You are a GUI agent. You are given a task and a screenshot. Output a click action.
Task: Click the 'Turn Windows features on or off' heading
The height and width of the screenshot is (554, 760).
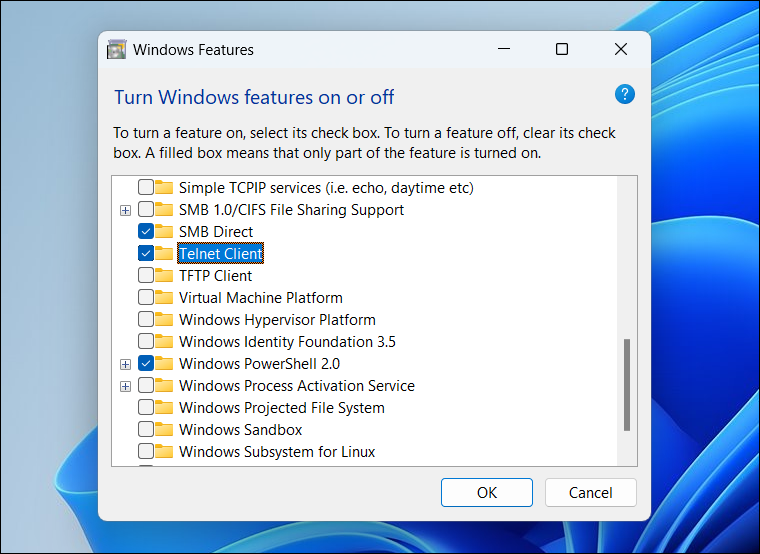254,97
